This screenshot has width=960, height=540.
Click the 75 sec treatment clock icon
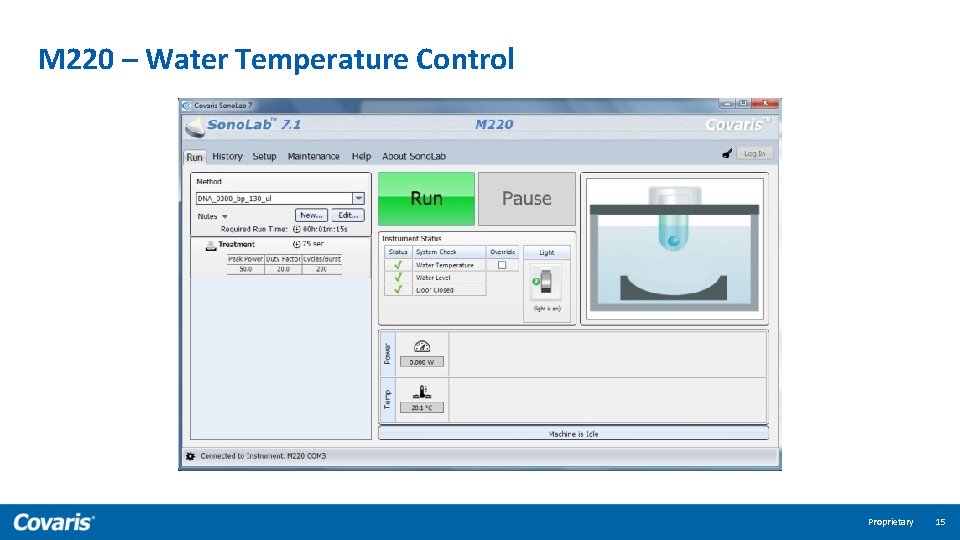(x=296, y=244)
